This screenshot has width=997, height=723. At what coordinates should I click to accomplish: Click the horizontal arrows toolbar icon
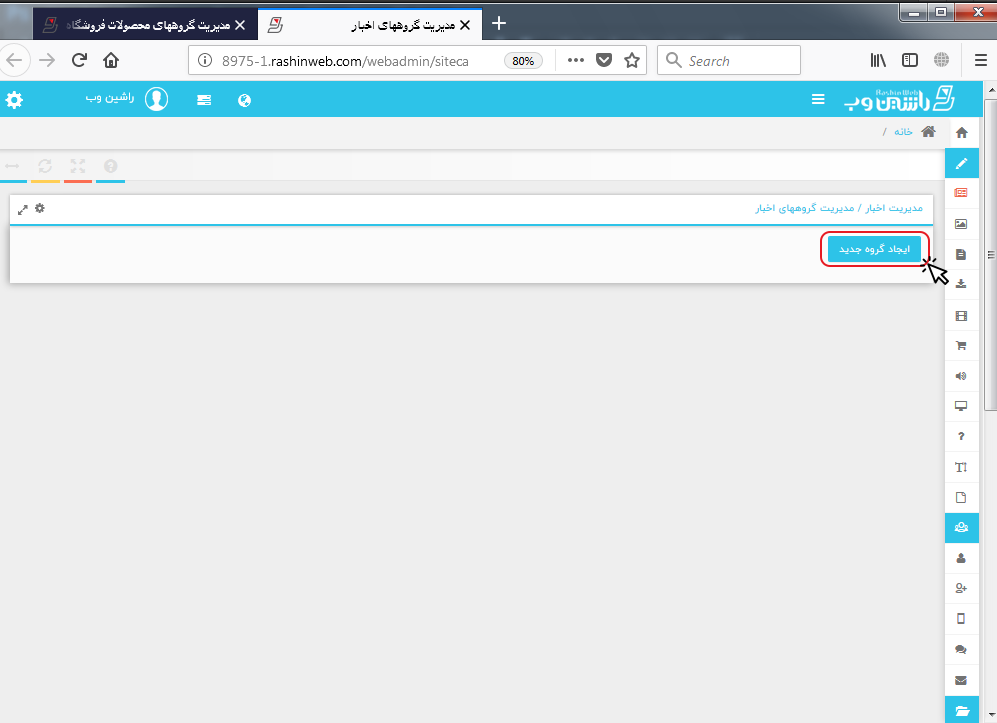12,166
